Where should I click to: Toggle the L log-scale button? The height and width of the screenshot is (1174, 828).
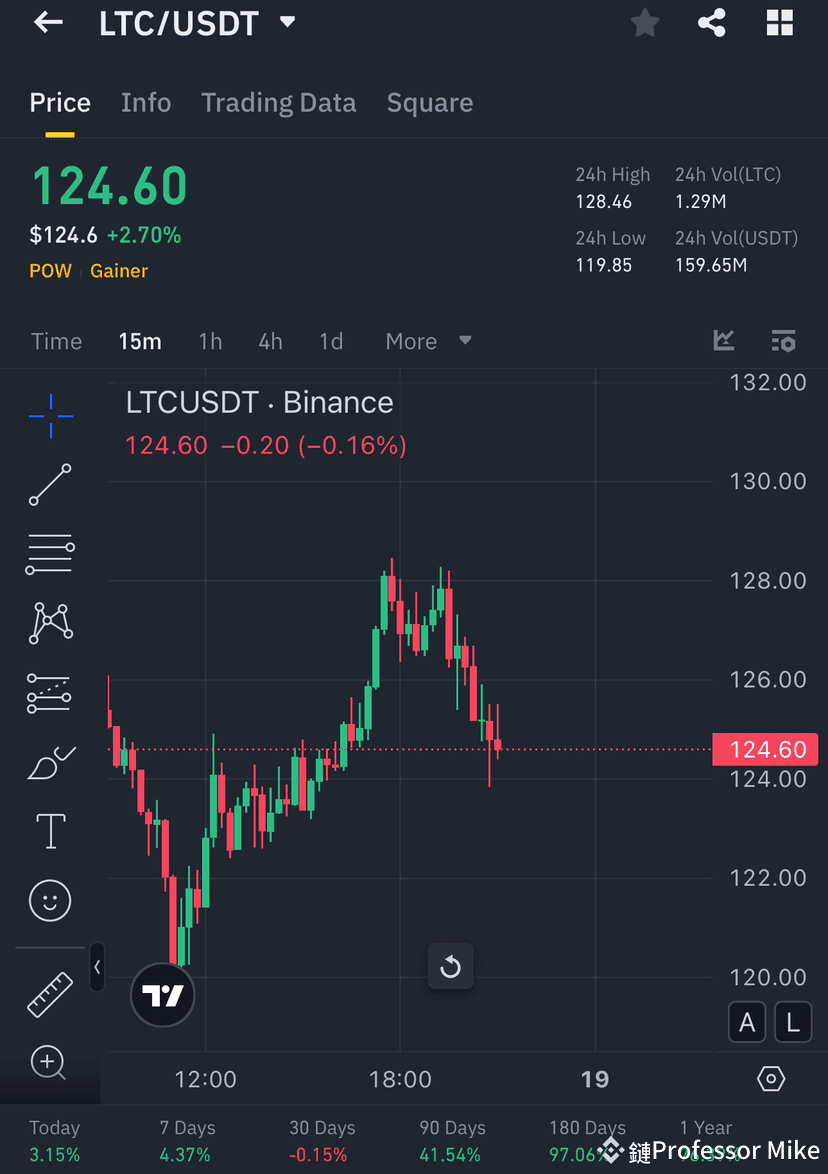tap(793, 1022)
